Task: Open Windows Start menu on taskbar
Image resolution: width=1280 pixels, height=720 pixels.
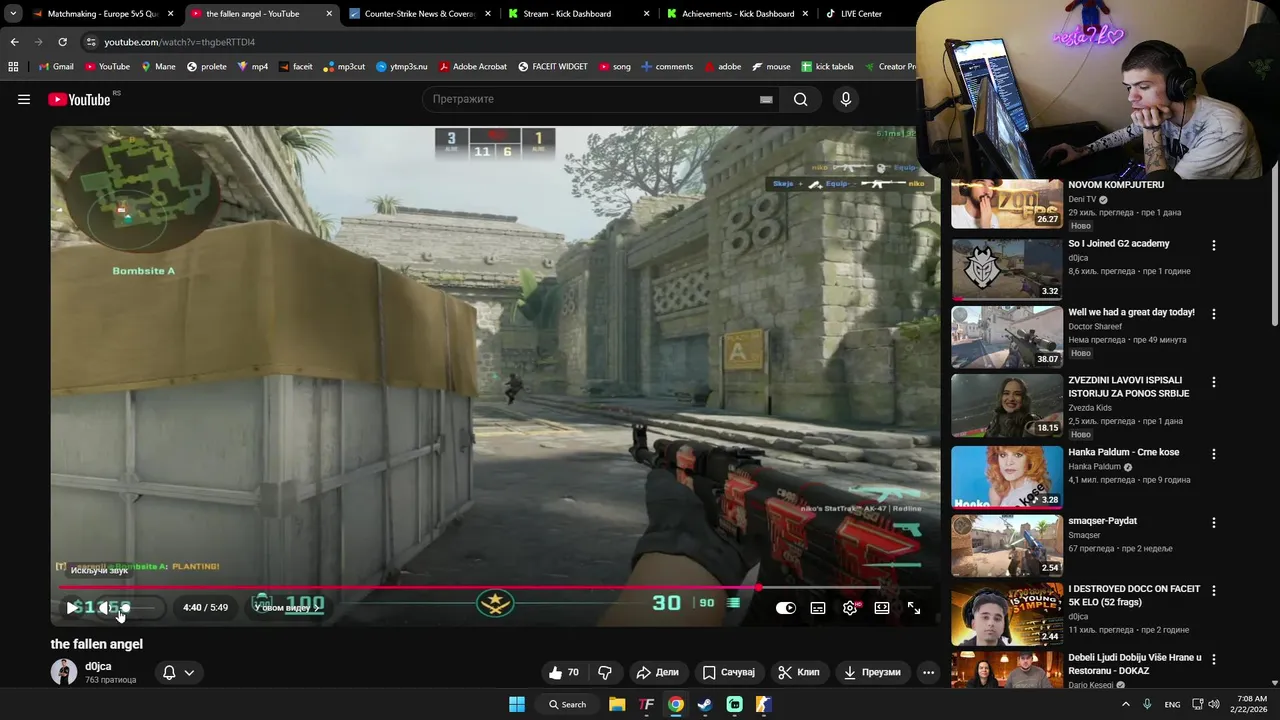Action: point(517,704)
